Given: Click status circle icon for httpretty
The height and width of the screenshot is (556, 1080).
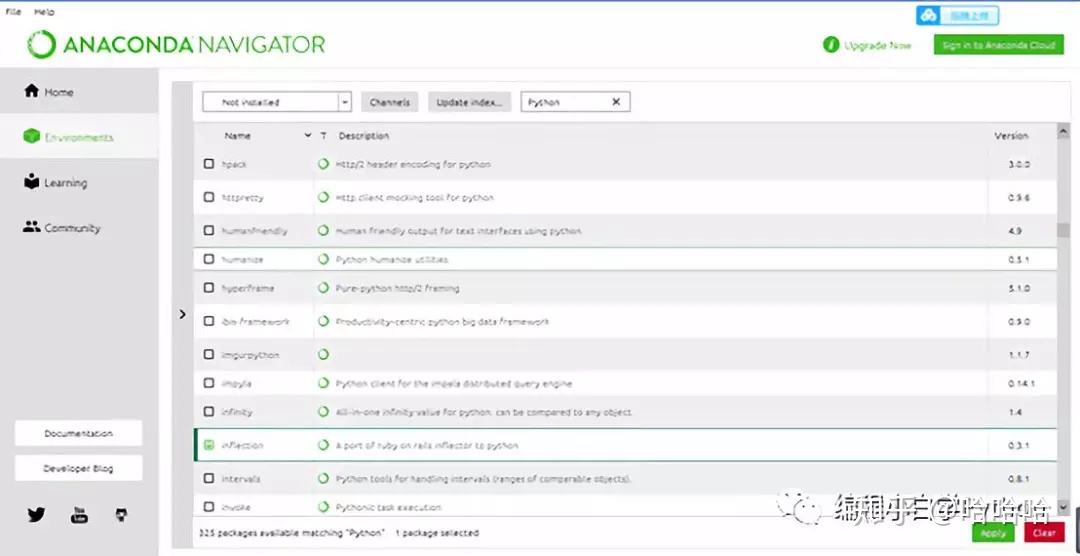Looking at the screenshot, I should [x=323, y=197].
